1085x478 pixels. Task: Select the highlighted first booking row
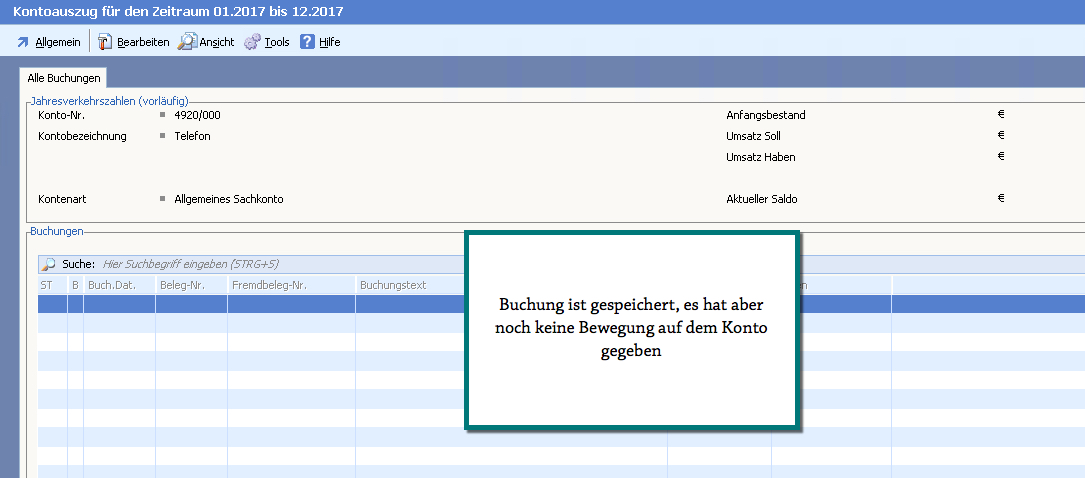[x=250, y=304]
